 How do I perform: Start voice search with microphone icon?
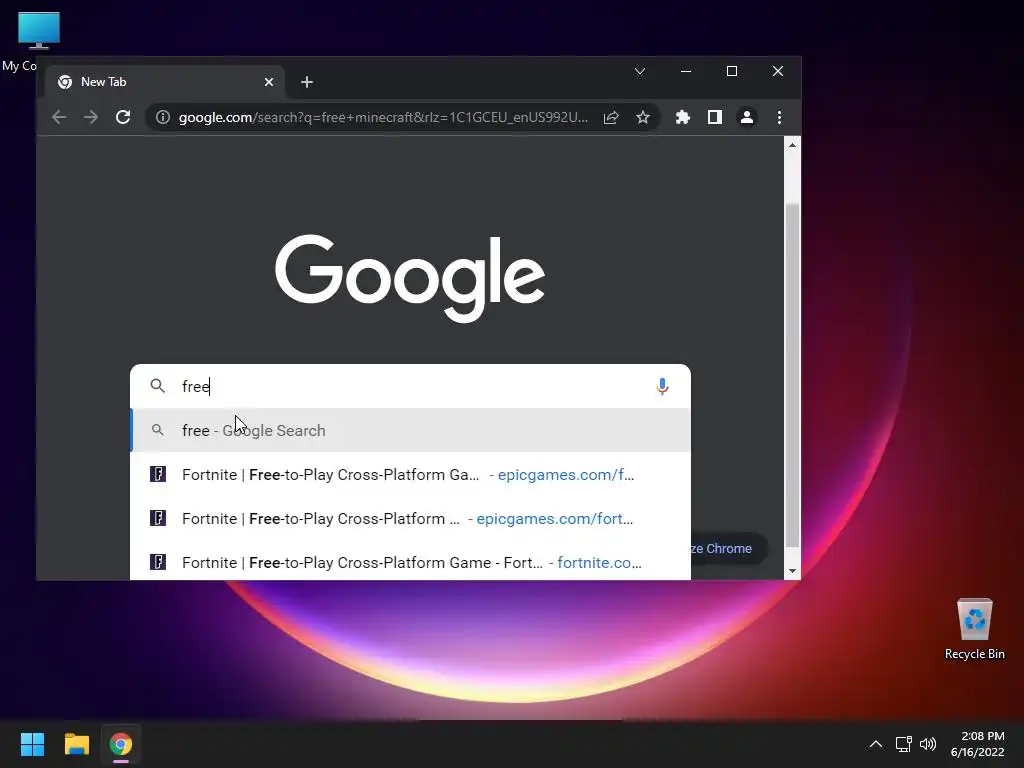click(x=662, y=387)
